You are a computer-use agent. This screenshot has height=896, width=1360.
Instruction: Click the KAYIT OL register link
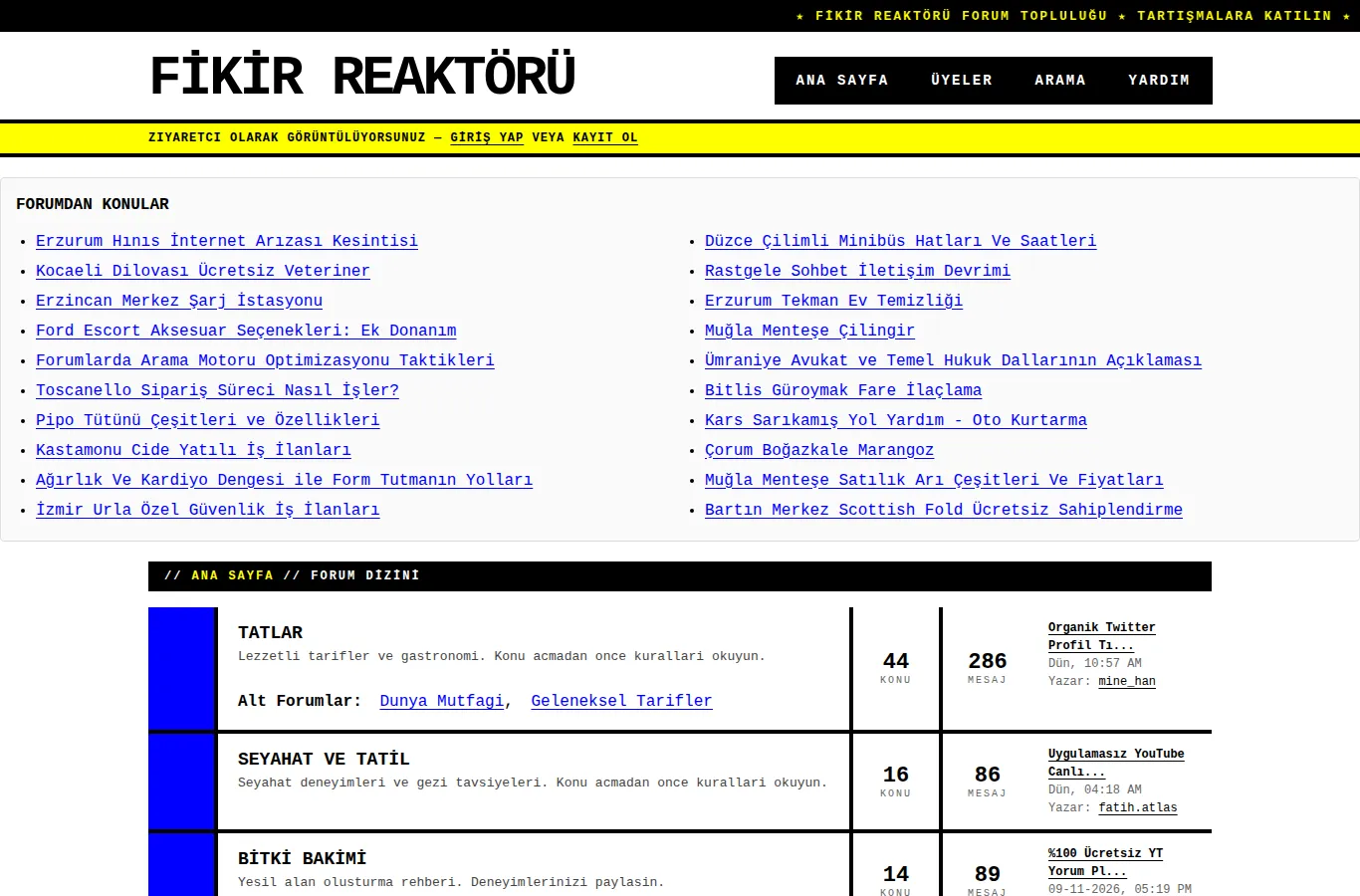click(x=605, y=137)
